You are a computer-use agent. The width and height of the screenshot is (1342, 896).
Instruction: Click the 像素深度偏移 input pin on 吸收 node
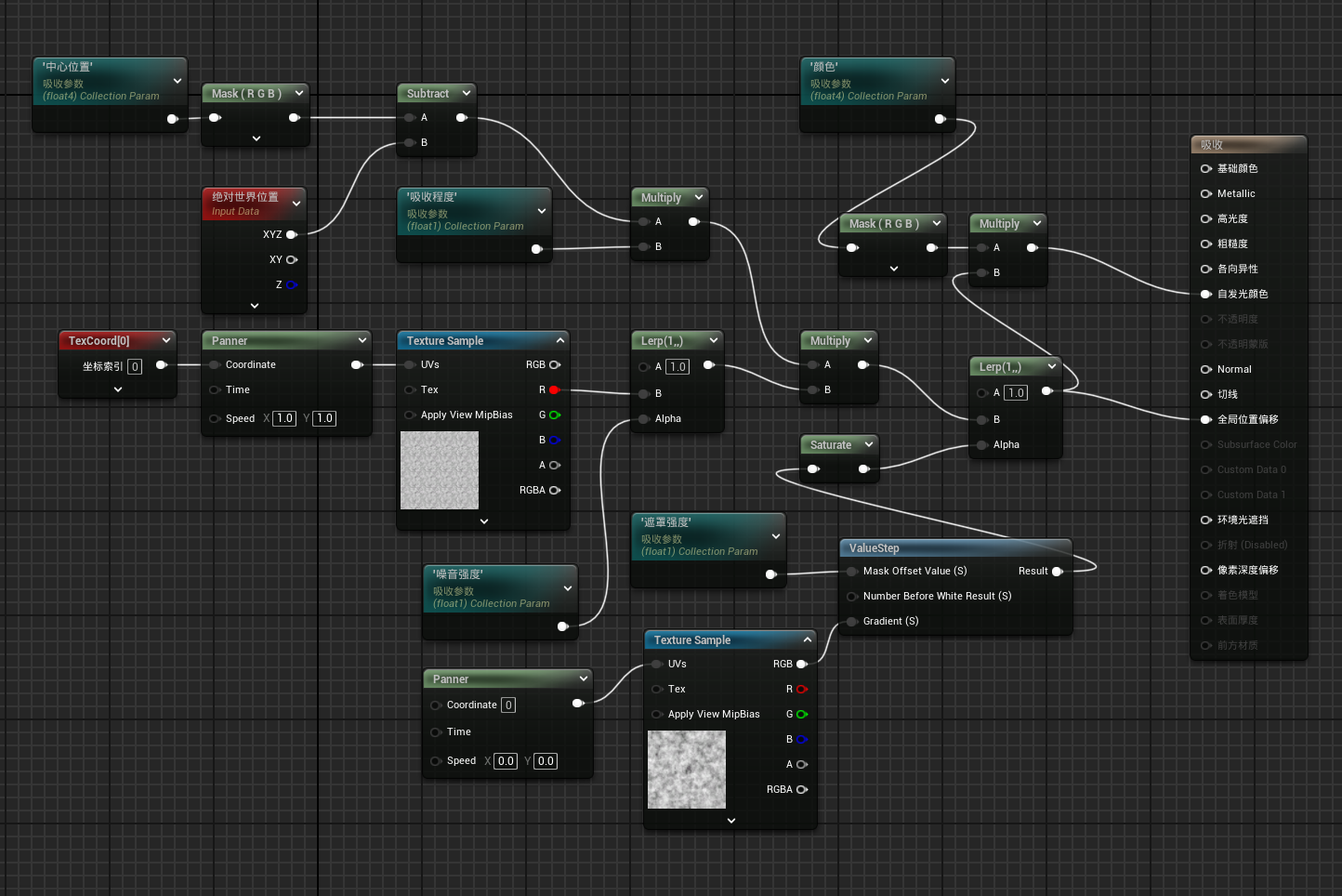pos(1206,571)
